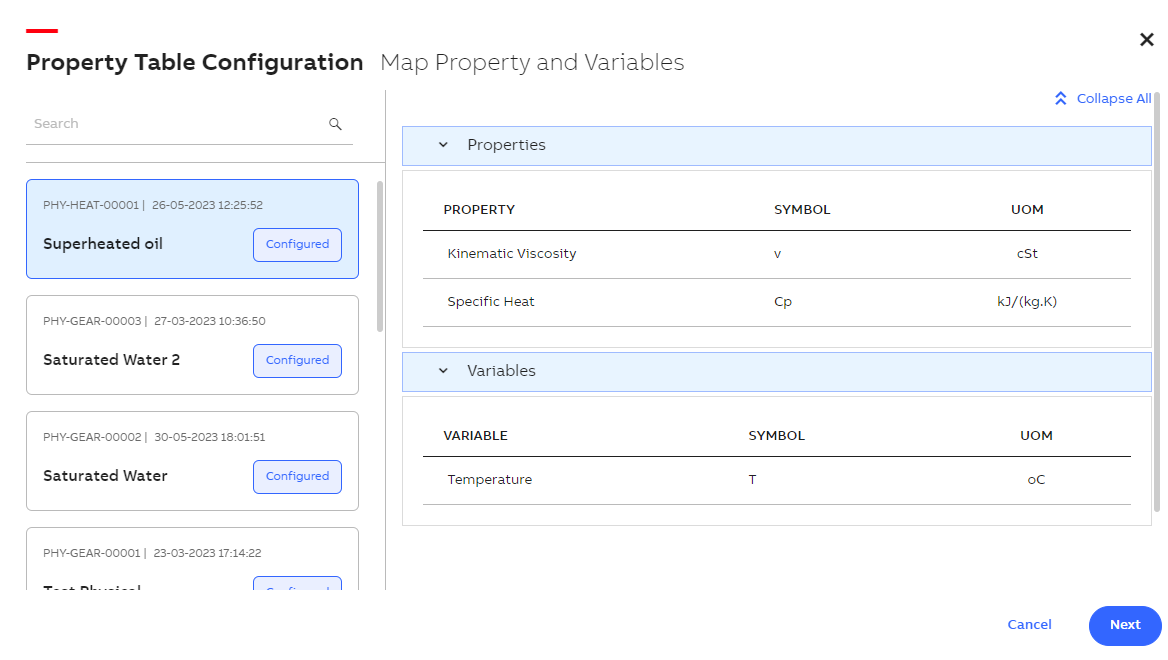Close the Property Table Configuration dialog

tap(1146, 39)
